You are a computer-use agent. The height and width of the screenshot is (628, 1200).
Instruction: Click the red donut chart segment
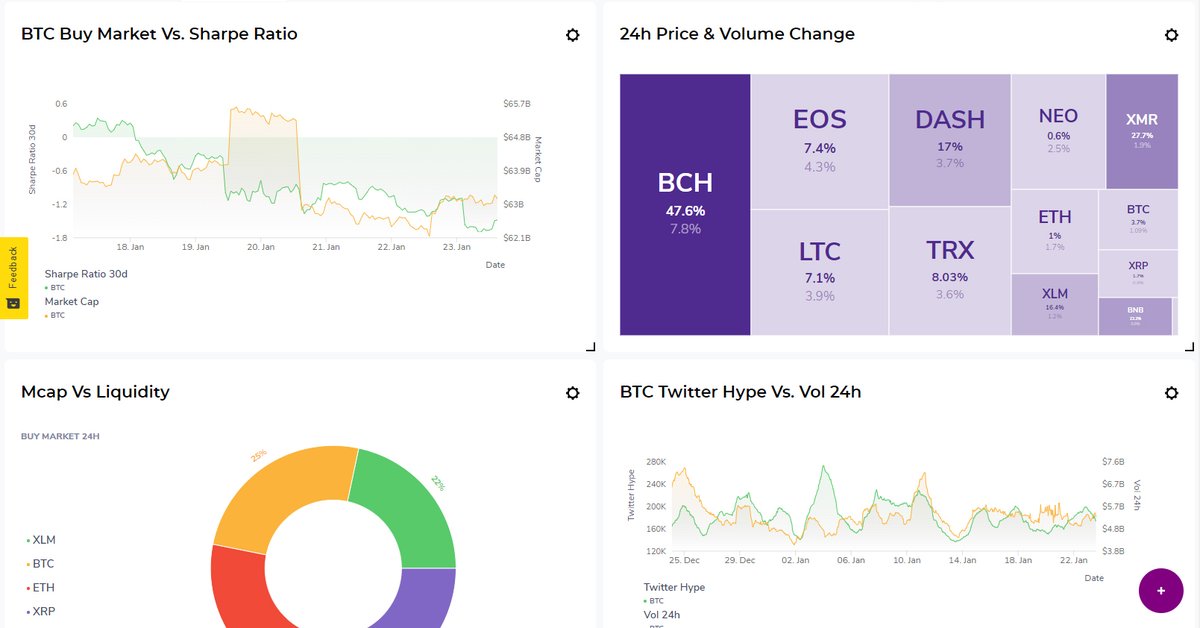(x=236, y=590)
